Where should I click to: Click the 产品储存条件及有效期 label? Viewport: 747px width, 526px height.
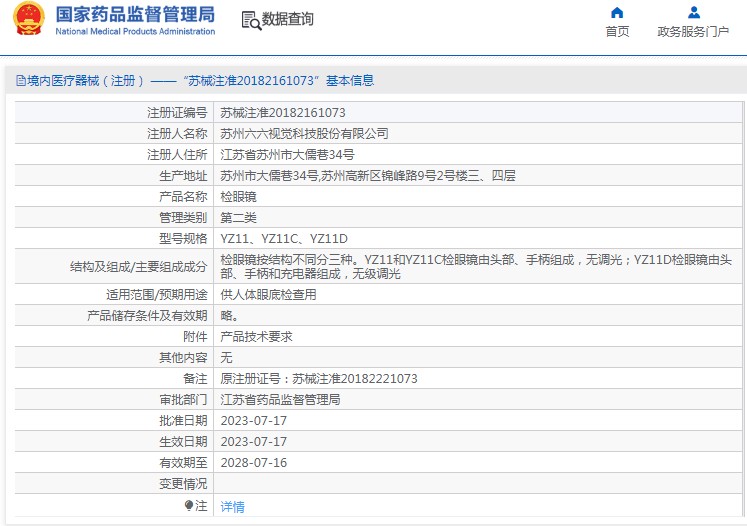[147, 316]
